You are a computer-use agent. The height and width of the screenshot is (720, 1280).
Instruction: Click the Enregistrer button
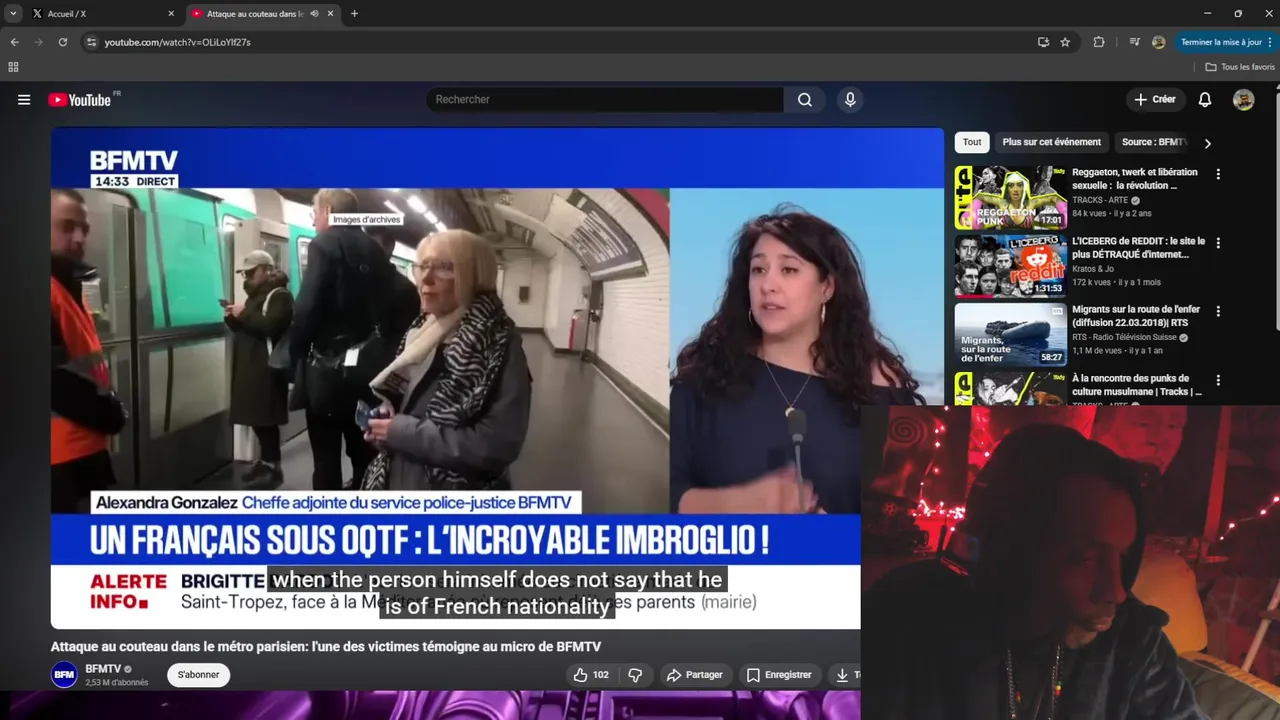(x=778, y=675)
